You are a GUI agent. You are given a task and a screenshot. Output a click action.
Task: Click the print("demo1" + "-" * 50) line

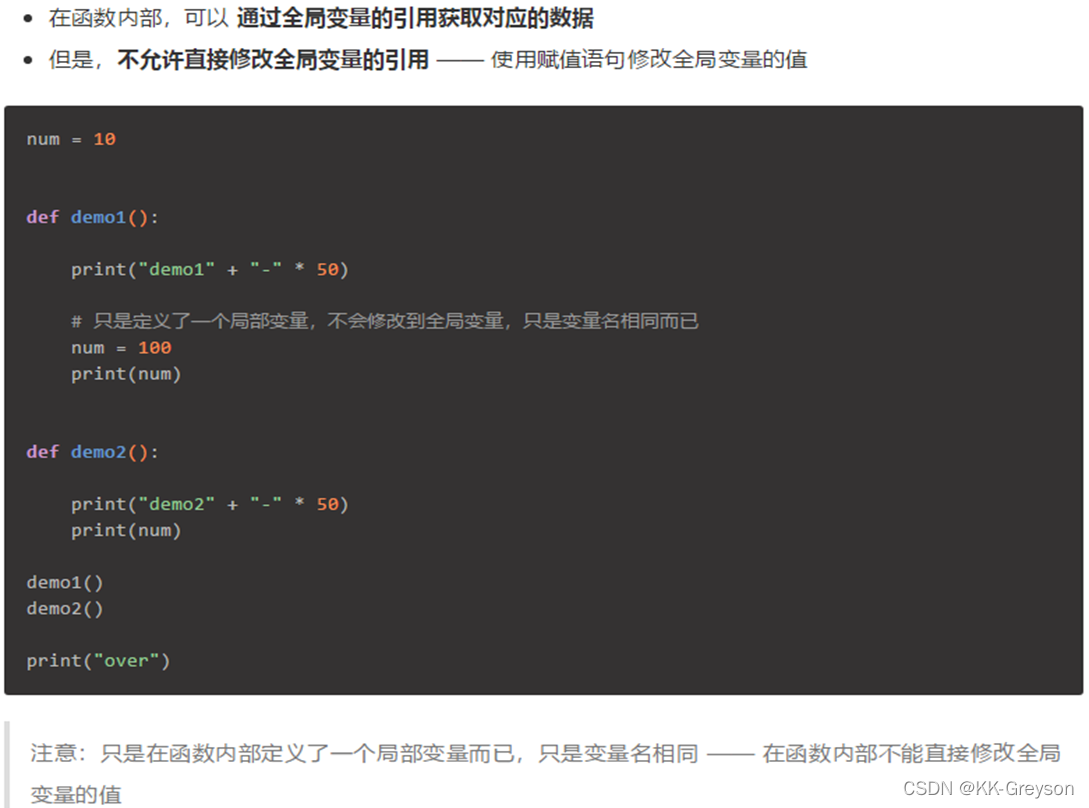(210, 270)
